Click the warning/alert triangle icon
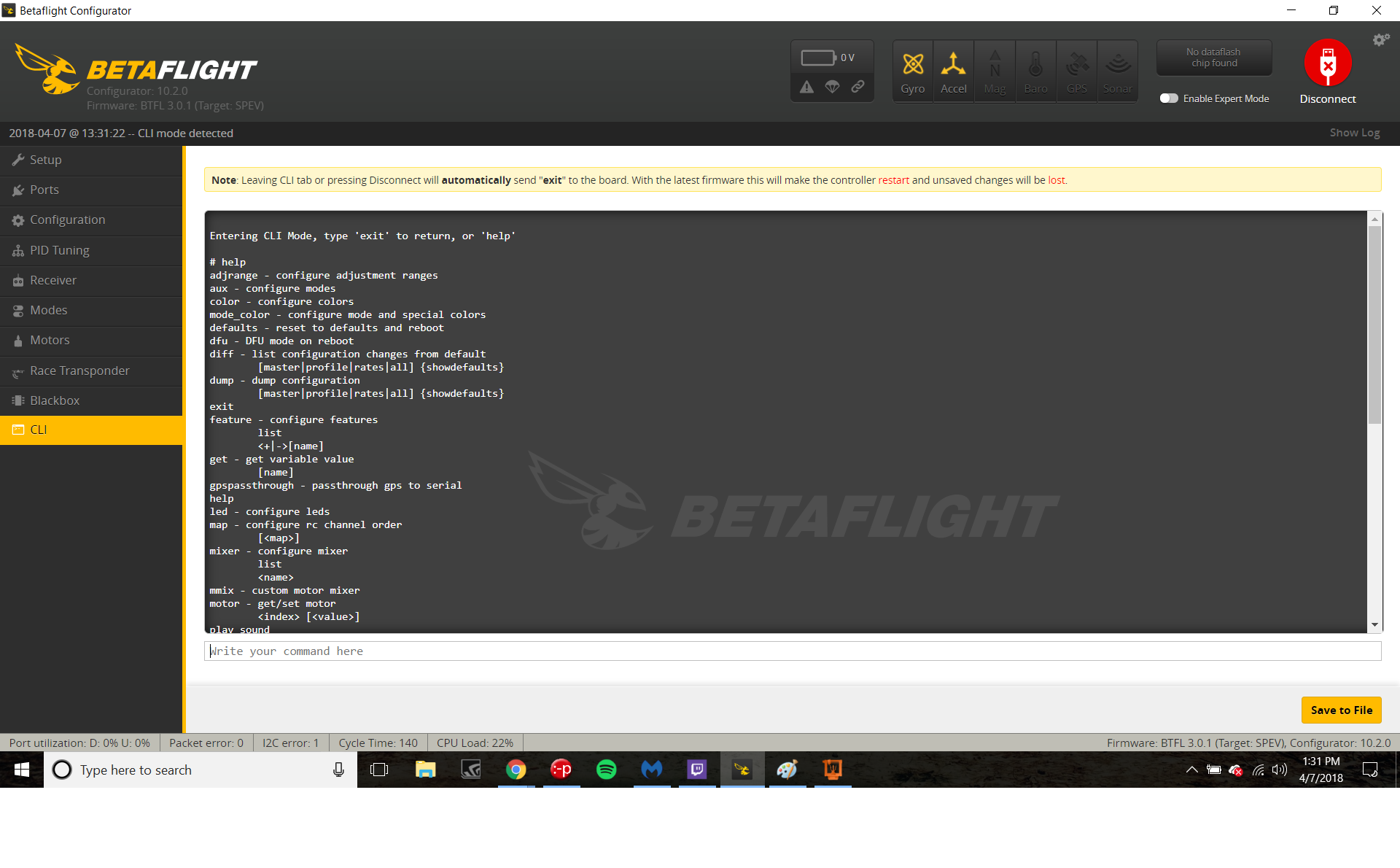This screenshot has width=1400, height=868. (807, 88)
